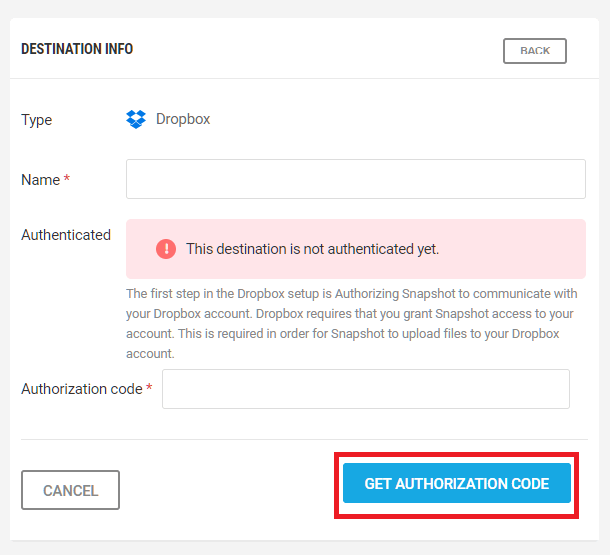The width and height of the screenshot is (610, 555).
Task: Click the red asterisk beside Name
Action: pos(67,180)
